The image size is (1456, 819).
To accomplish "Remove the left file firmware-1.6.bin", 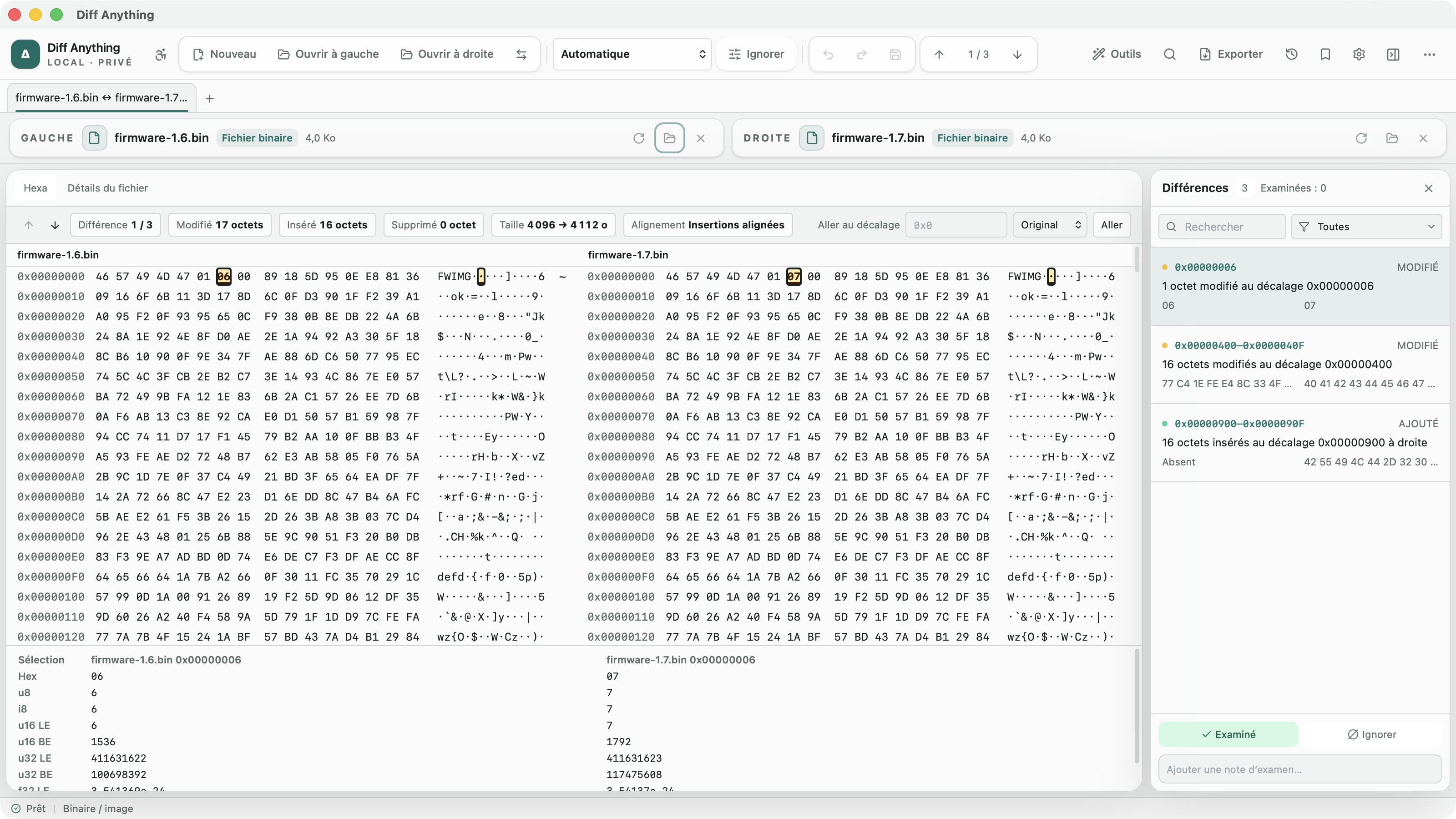I will [x=701, y=138].
